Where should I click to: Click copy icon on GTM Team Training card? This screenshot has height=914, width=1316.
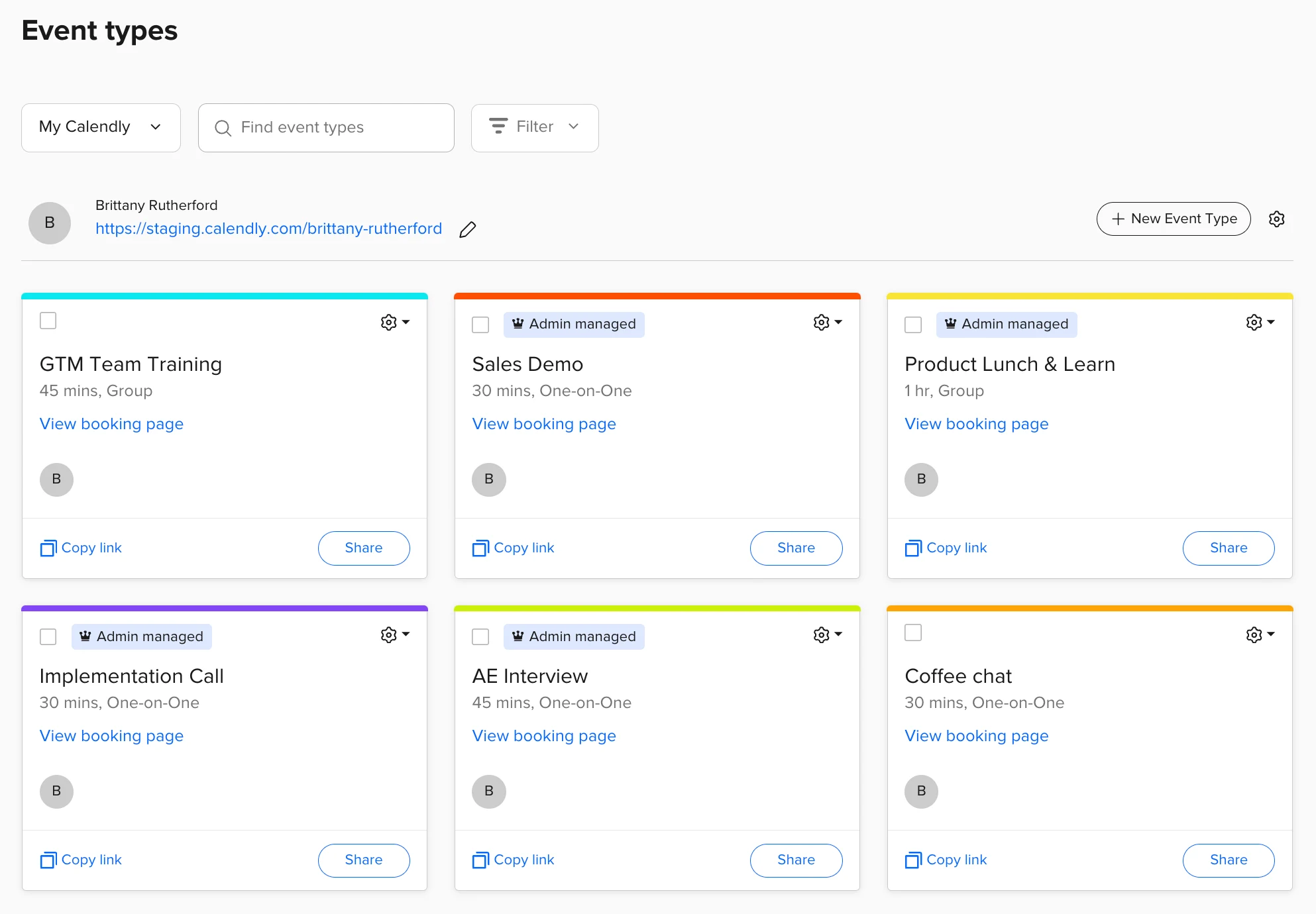click(x=48, y=548)
